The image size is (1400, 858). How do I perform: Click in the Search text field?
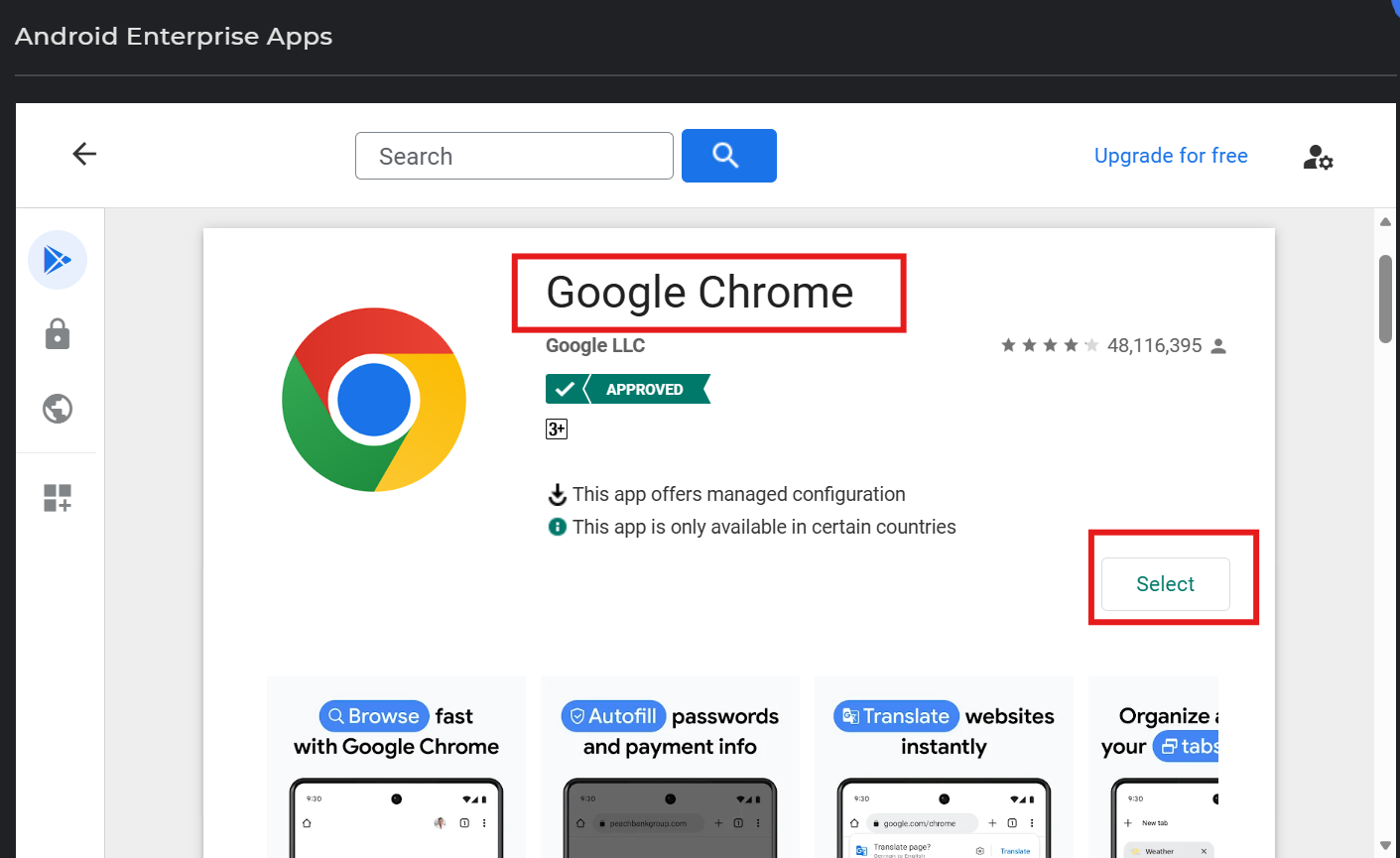tap(514, 157)
